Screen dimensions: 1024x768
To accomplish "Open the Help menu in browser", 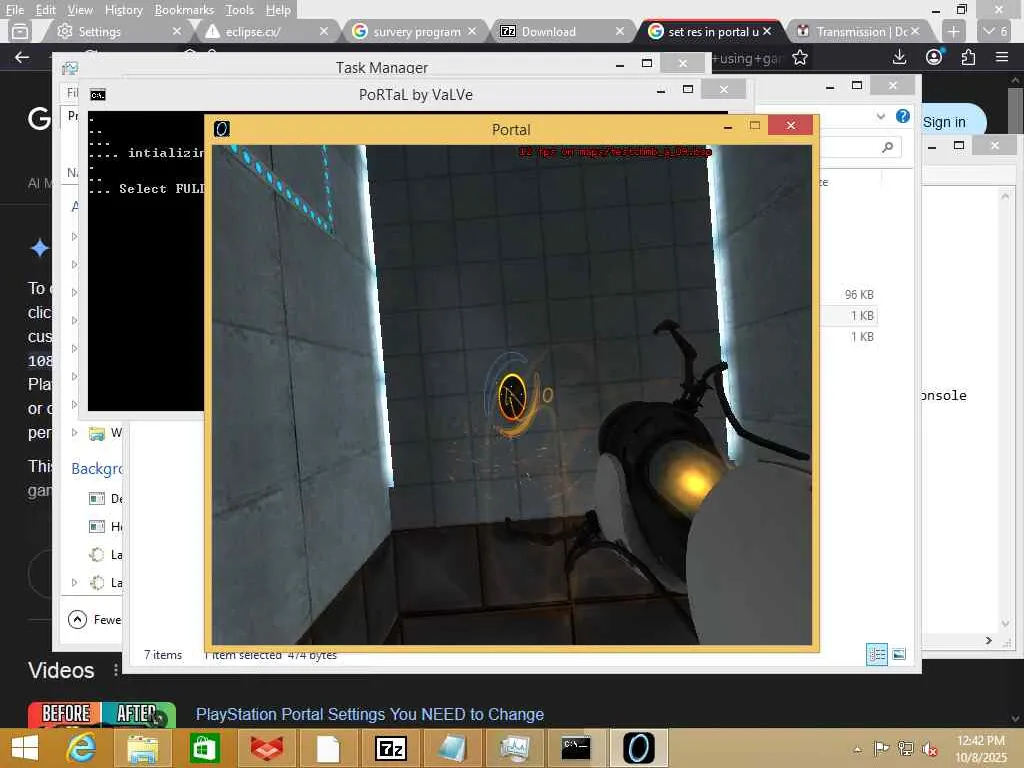I will tap(278, 10).
